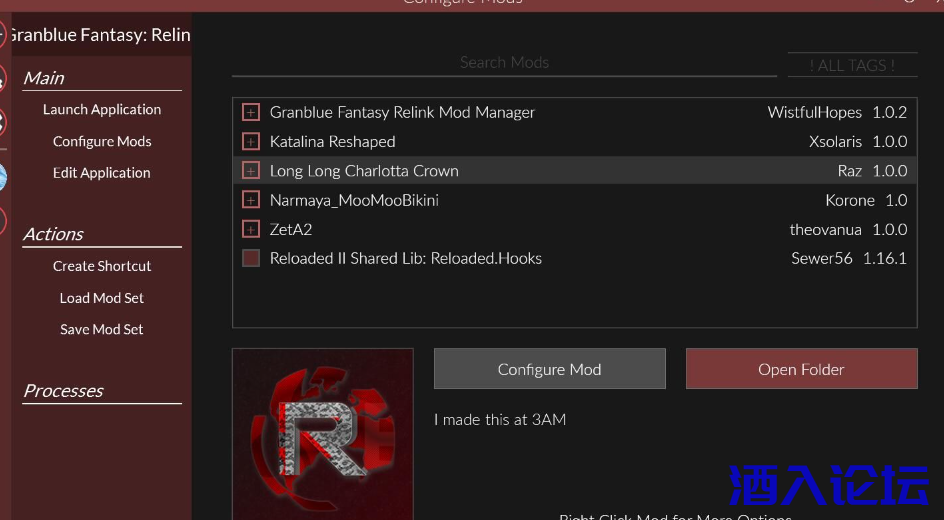Open Configure Mods in the sidebar
This screenshot has height=520, width=944.
102,142
